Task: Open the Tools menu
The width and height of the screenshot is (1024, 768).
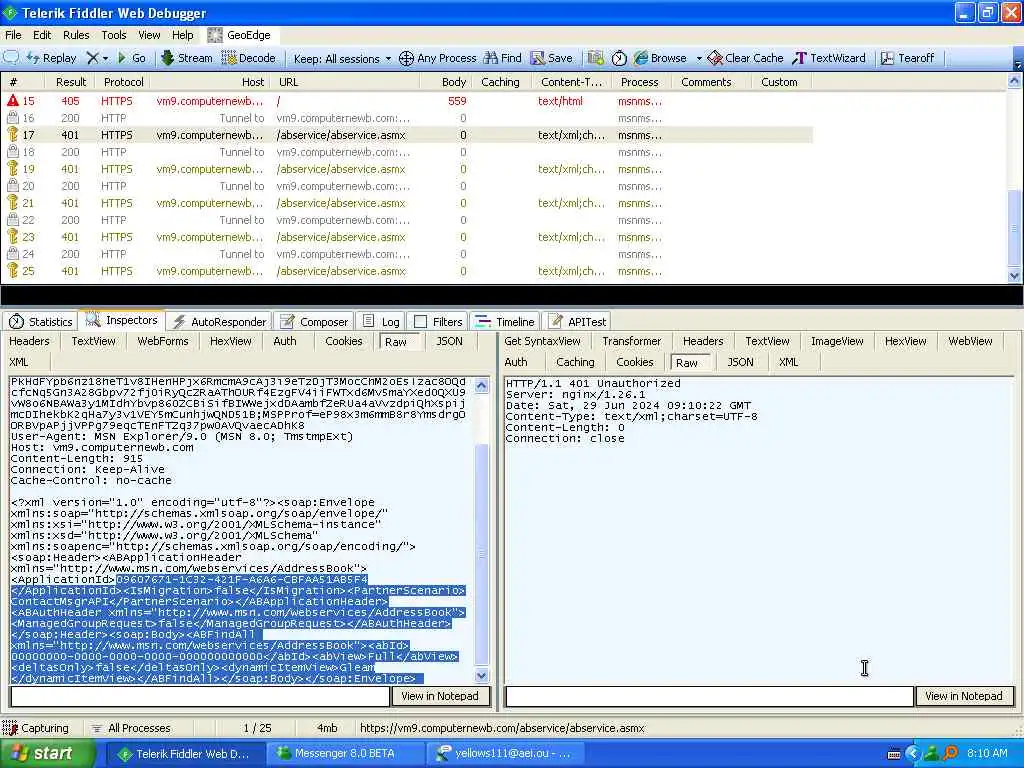Action: pyautogui.click(x=114, y=35)
